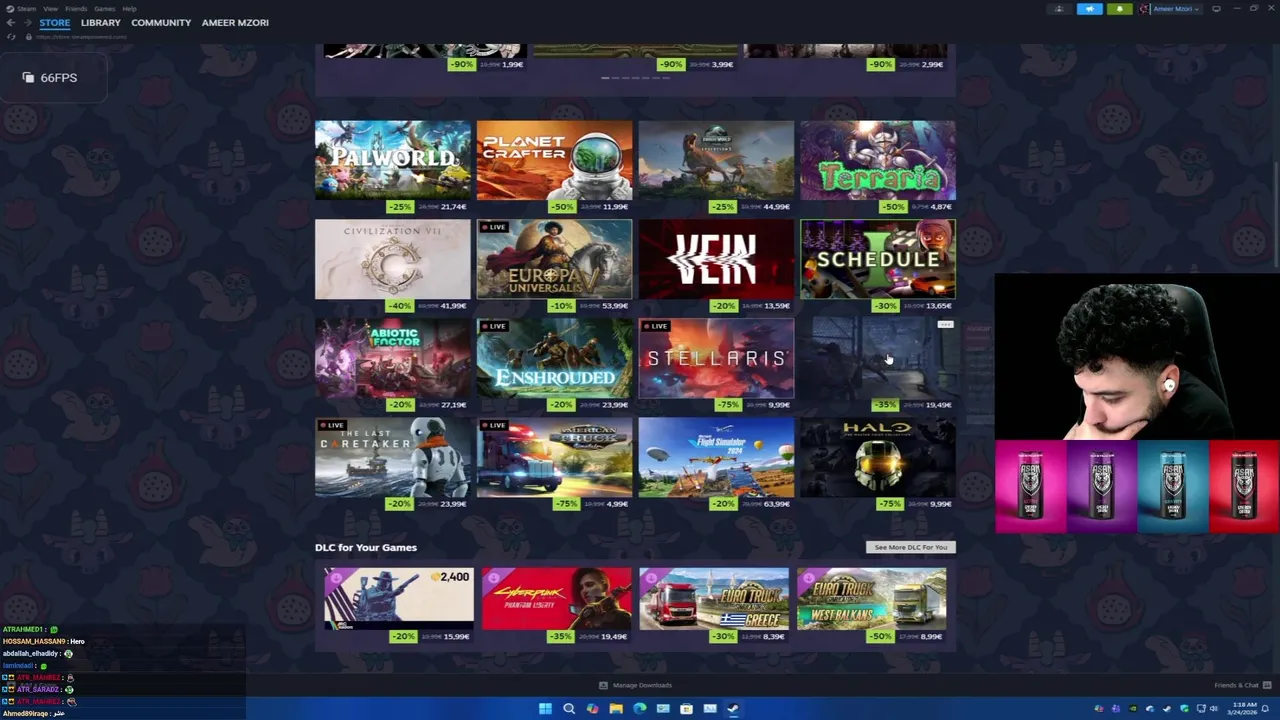Open the Steam friends activity icon in title bar
The image size is (1280, 720).
[1059, 9]
